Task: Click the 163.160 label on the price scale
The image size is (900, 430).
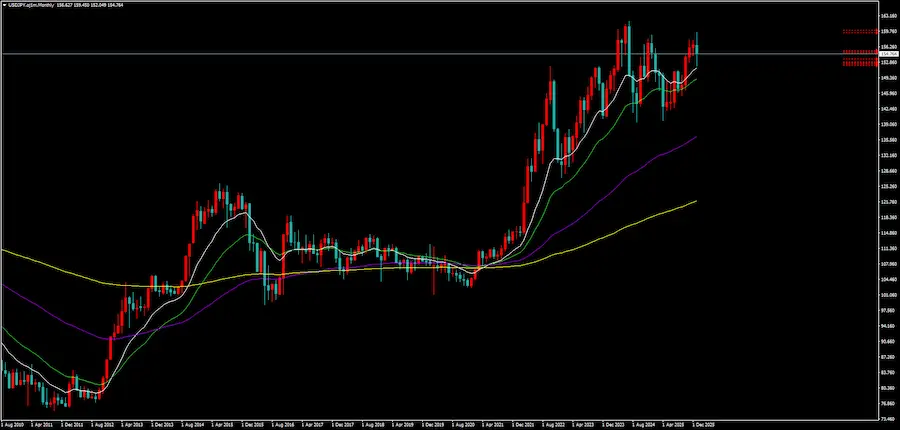Action: coord(887,17)
